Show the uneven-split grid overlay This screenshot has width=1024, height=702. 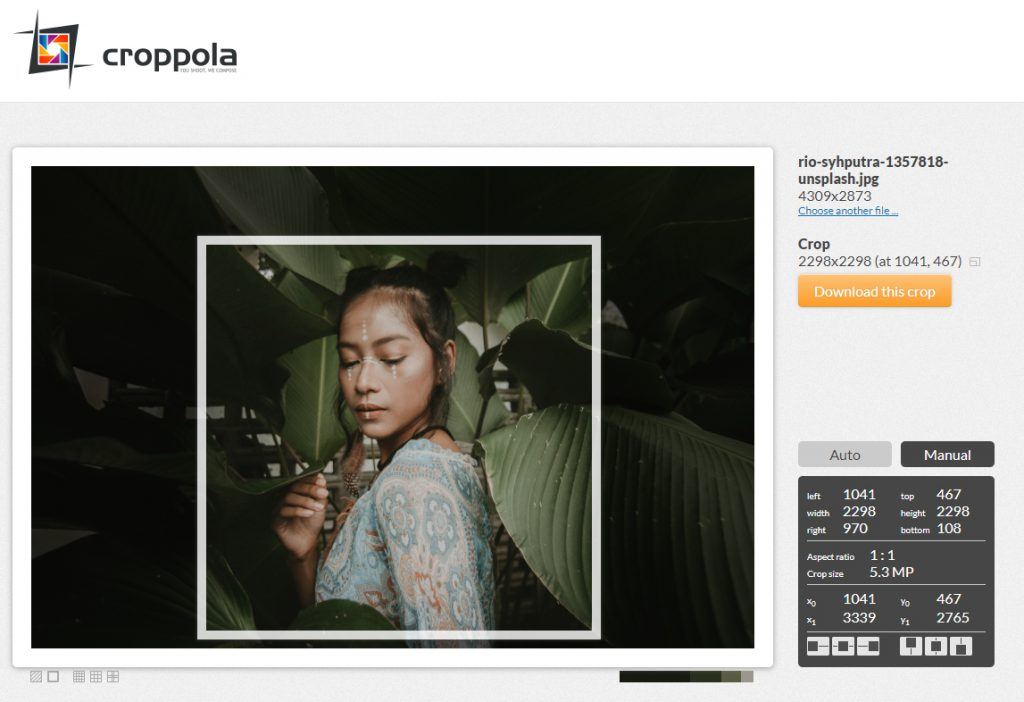113,677
